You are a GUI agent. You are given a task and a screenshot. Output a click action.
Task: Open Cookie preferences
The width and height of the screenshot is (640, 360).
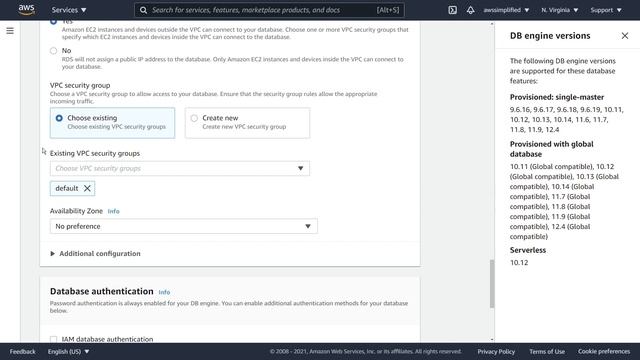[x=604, y=351]
